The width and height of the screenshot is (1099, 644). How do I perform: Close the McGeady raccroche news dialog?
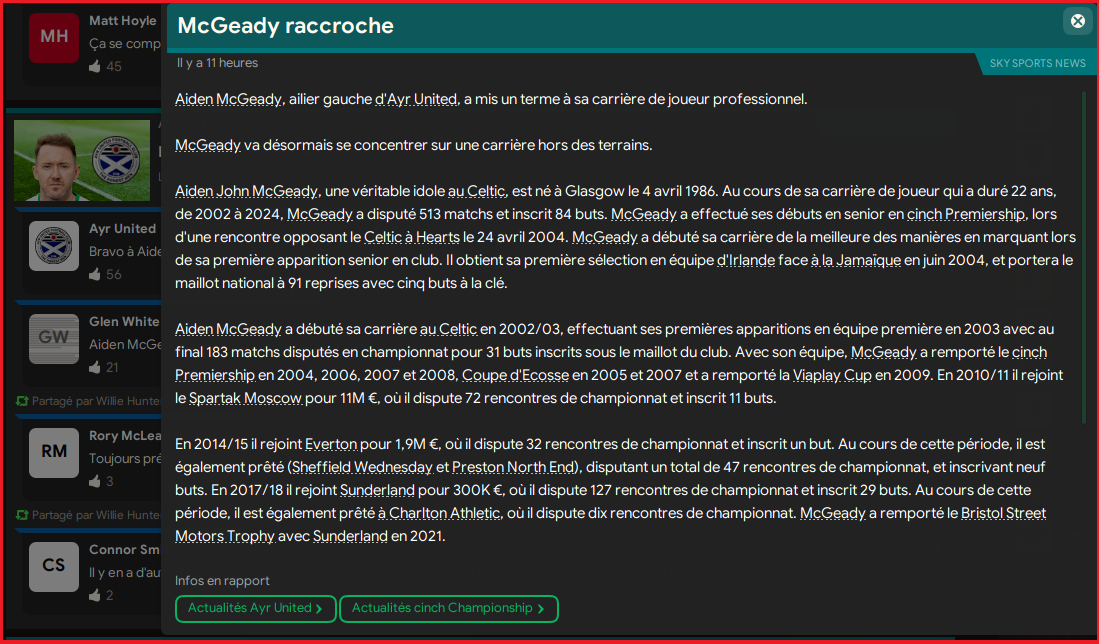click(1078, 22)
